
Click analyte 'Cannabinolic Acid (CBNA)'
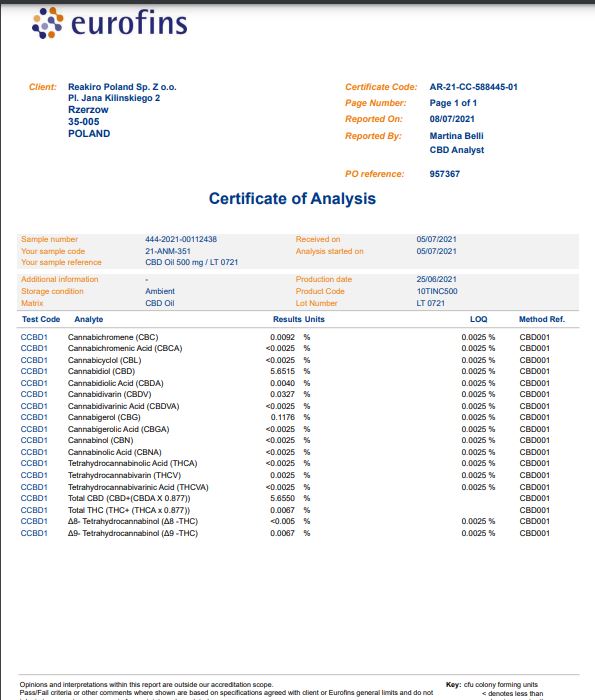point(115,453)
